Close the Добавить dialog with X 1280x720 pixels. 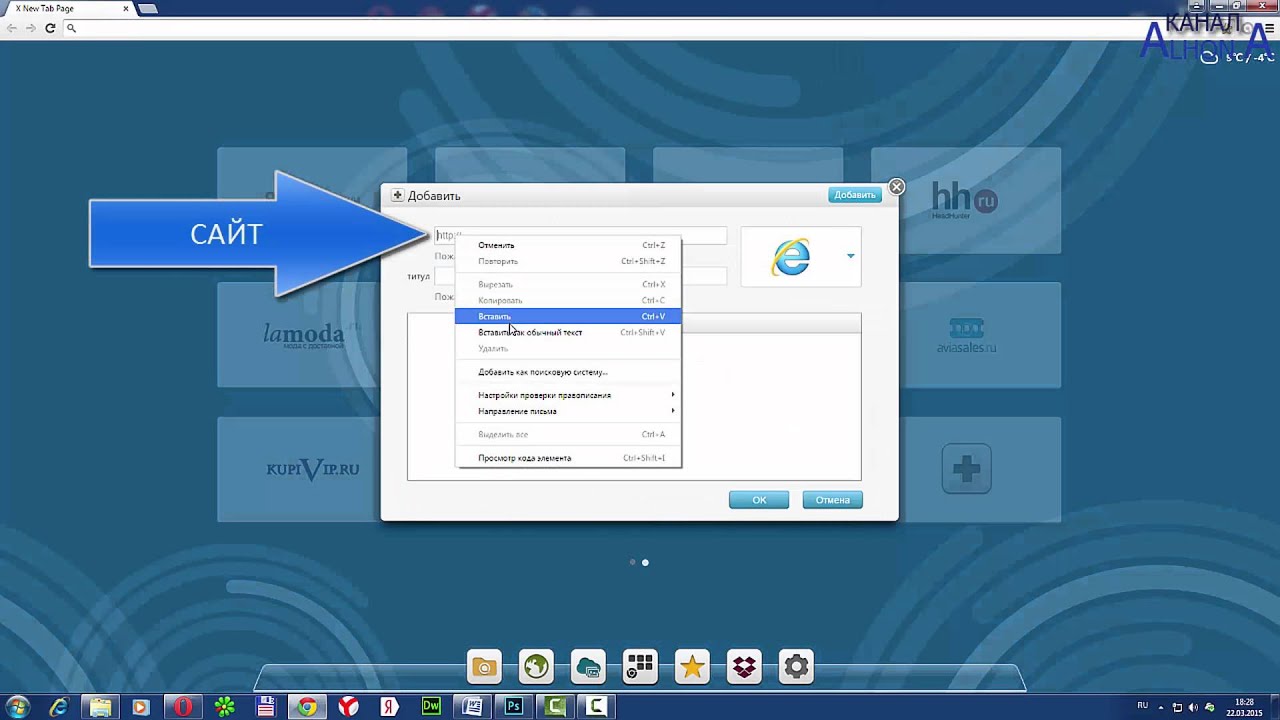point(897,187)
